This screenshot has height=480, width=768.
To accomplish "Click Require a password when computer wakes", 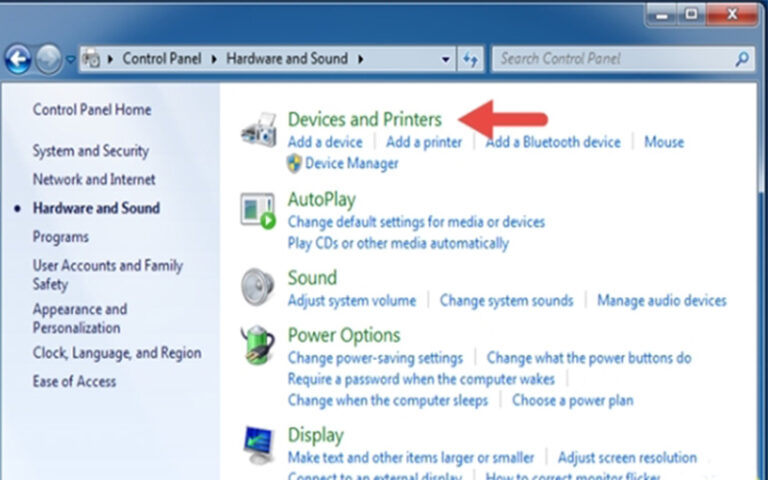I will (421, 379).
